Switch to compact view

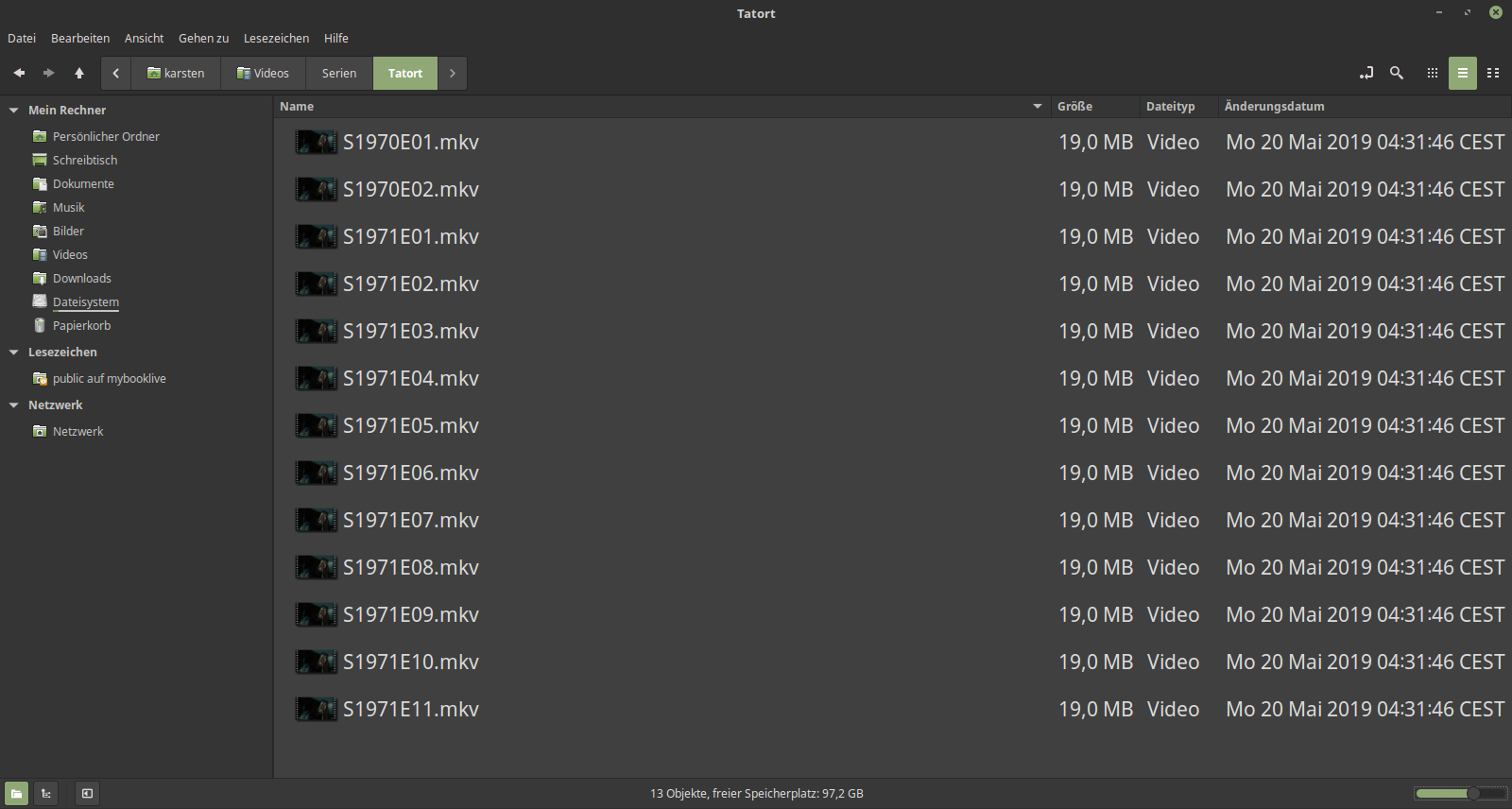pyautogui.click(x=1493, y=73)
